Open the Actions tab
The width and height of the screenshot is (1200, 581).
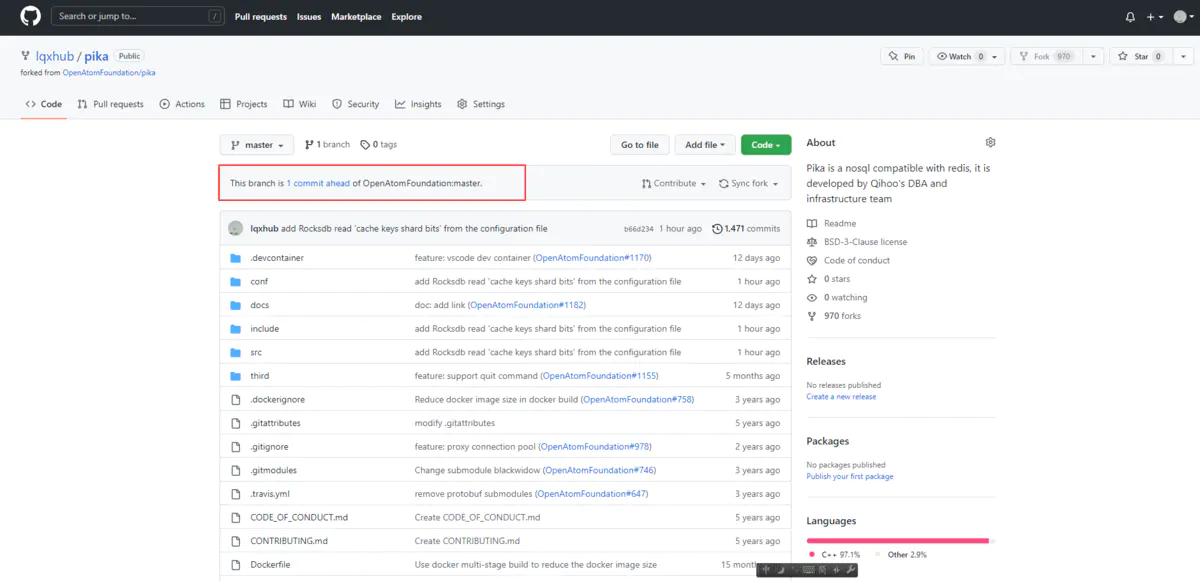coord(182,104)
